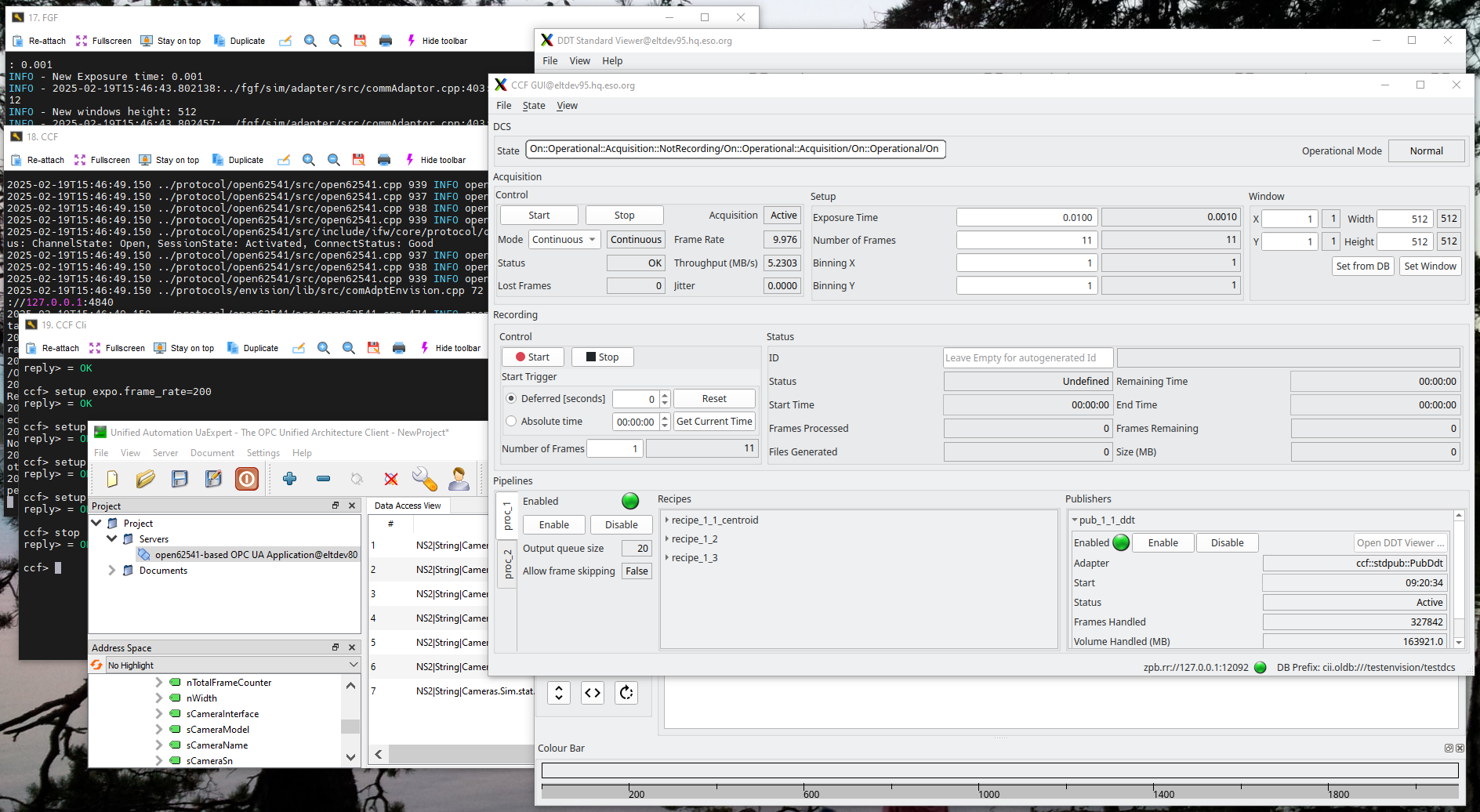This screenshot has height=812, width=1480.
Task: Select the Deferred [seconds] radio button
Action: tap(511, 399)
